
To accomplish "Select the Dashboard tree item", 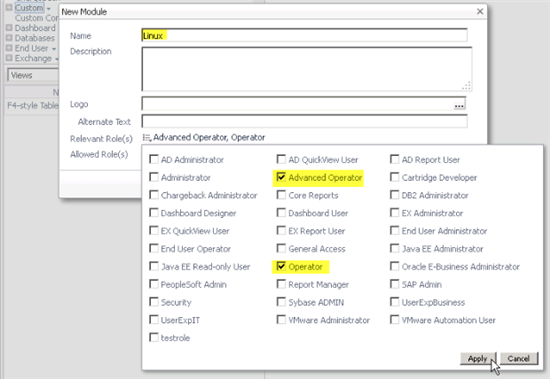I will [x=35, y=28].
